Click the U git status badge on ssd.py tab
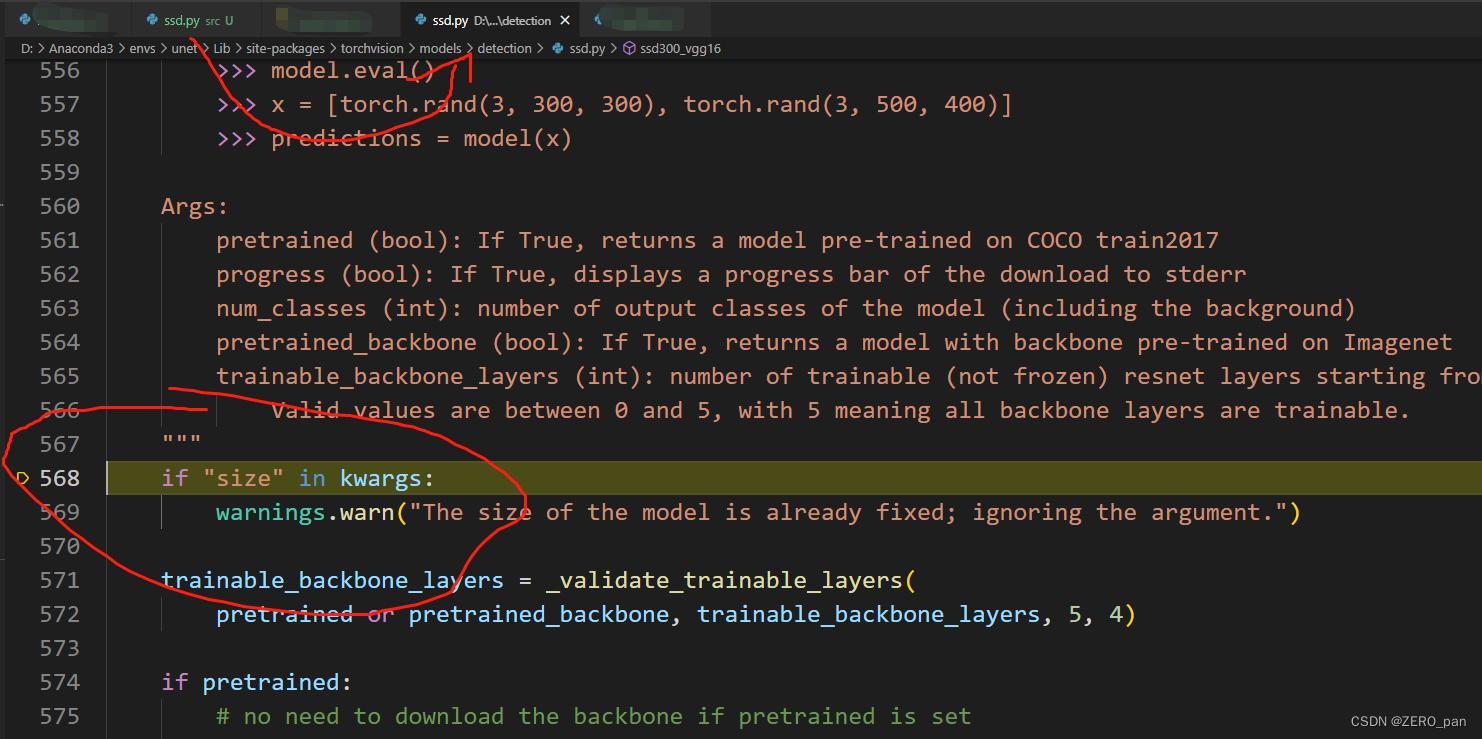Image resolution: width=1482 pixels, height=739 pixels. pyautogui.click(x=230, y=20)
